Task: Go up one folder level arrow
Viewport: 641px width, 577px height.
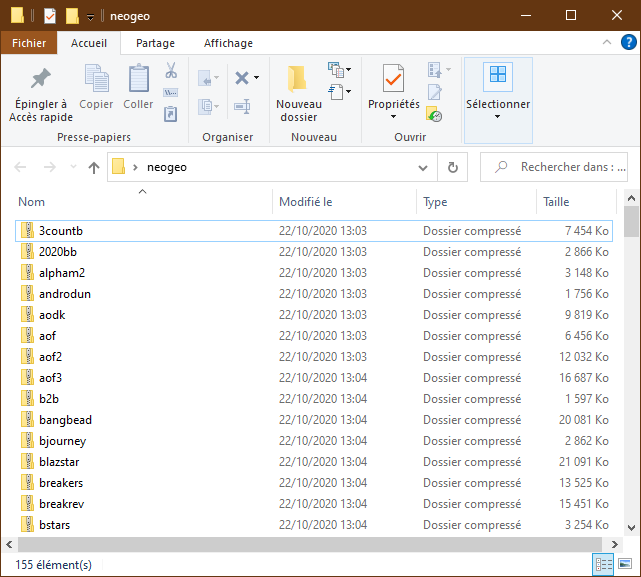Action: pyautogui.click(x=94, y=167)
